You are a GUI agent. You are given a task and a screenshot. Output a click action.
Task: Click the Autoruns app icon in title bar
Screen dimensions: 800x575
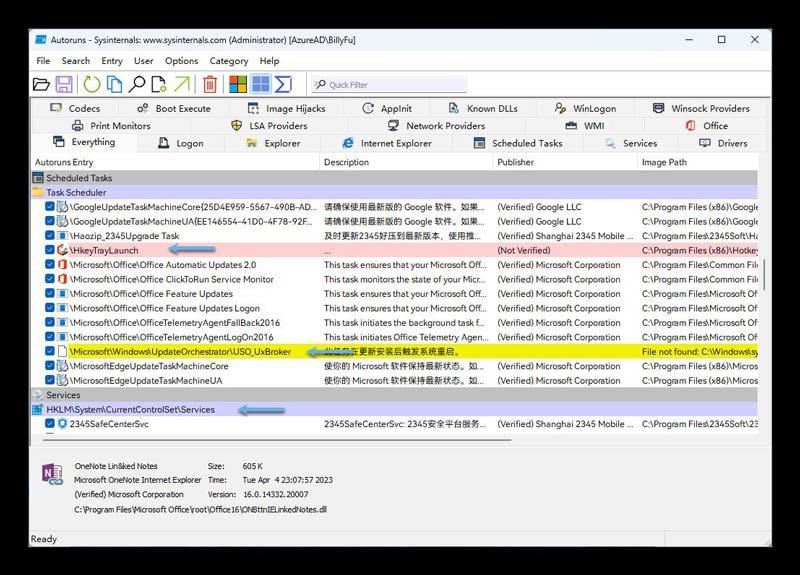[x=41, y=40]
